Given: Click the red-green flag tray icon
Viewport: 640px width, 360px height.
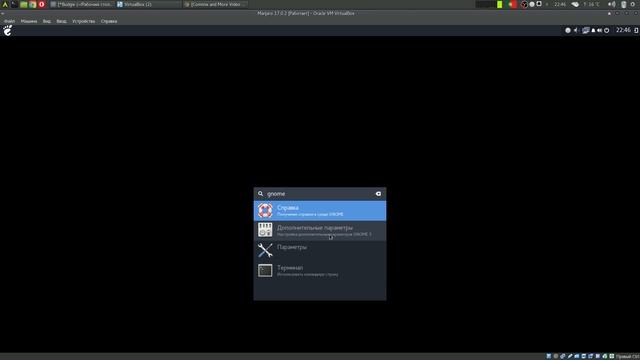Looking at the screenshot, I should click(x=513, y=4).
